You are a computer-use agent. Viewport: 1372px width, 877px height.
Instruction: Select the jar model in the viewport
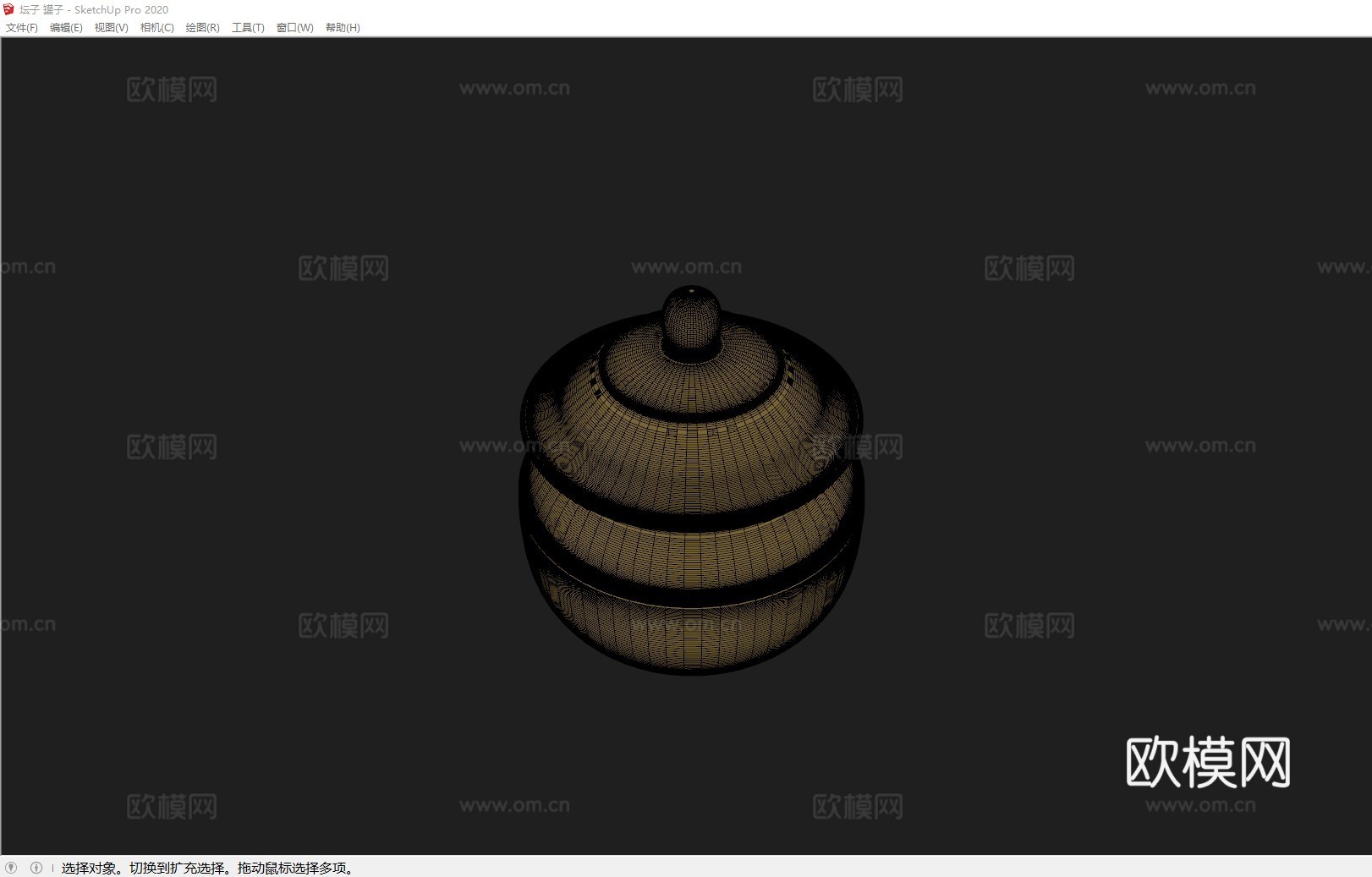tap(691, 480)
